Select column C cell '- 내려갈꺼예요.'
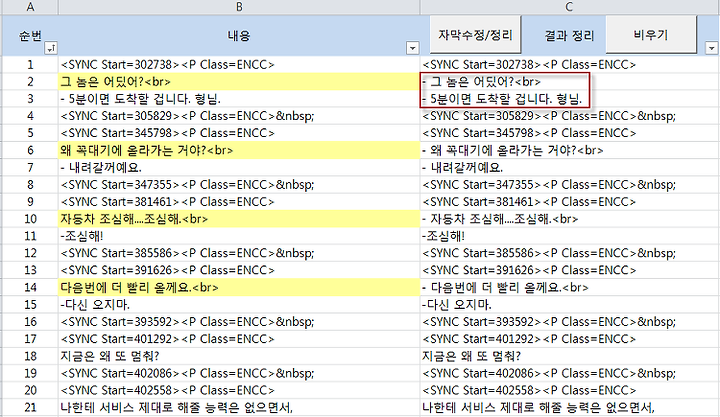 coord(570,167)
